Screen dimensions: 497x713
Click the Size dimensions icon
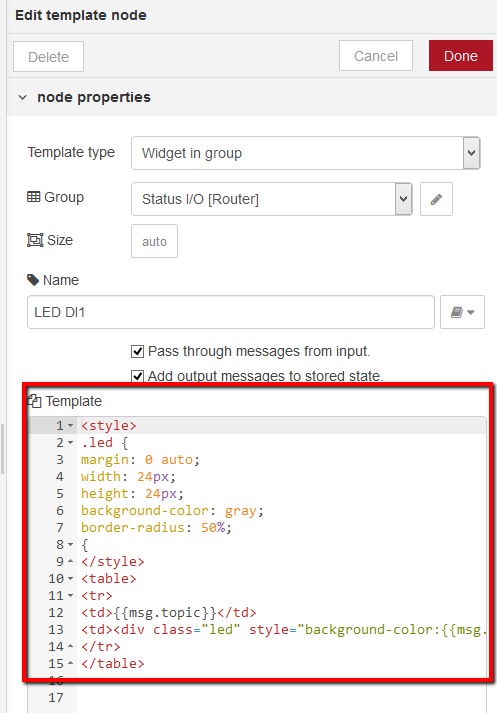point(35,240)
